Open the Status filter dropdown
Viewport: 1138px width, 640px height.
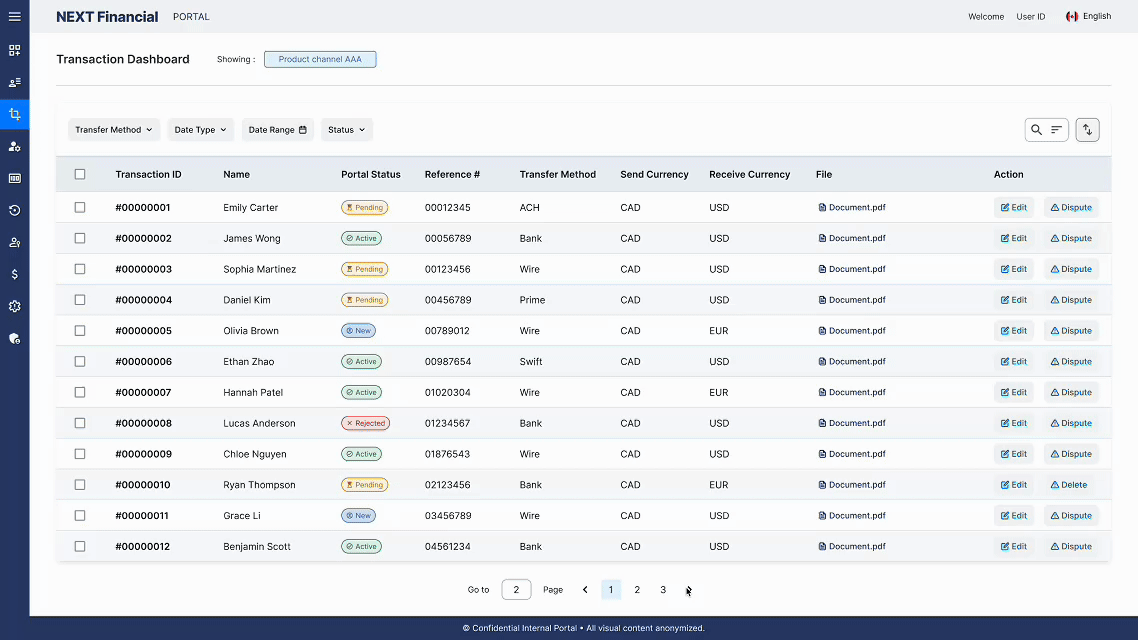click(346, 130)
